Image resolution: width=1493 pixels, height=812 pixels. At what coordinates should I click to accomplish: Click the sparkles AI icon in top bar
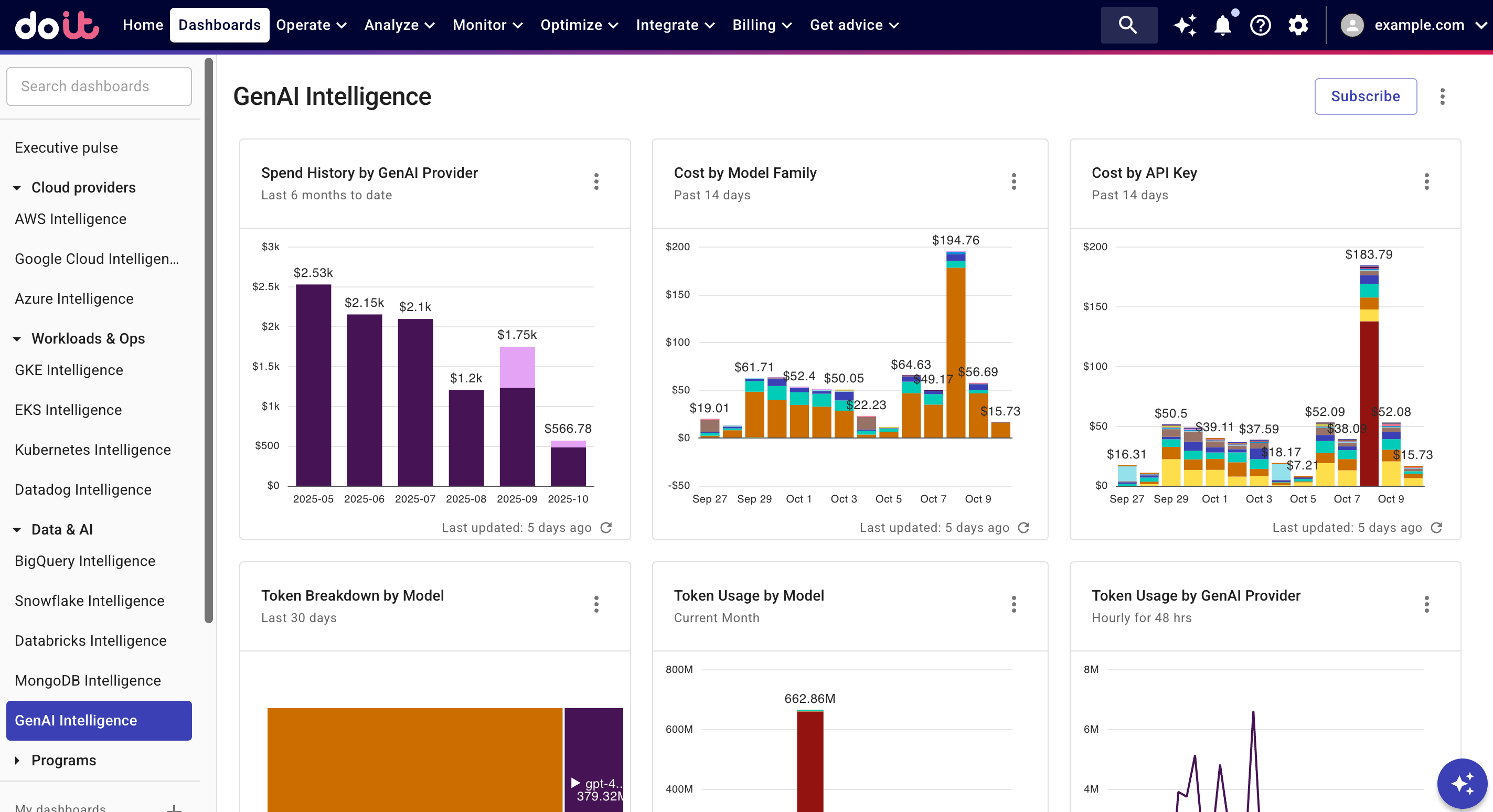(x=1185, y=25)
